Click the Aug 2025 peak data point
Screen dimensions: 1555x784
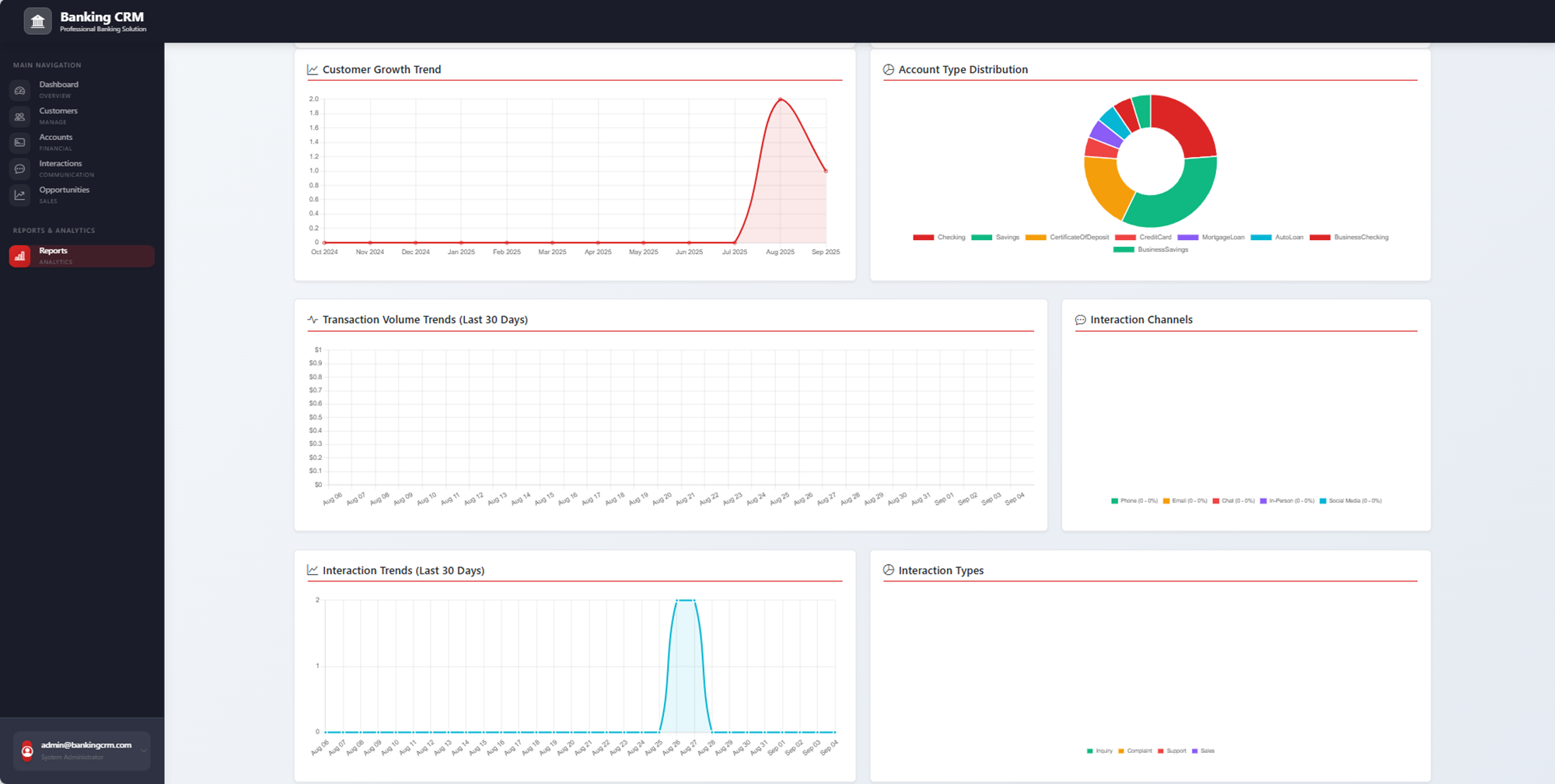781,99
